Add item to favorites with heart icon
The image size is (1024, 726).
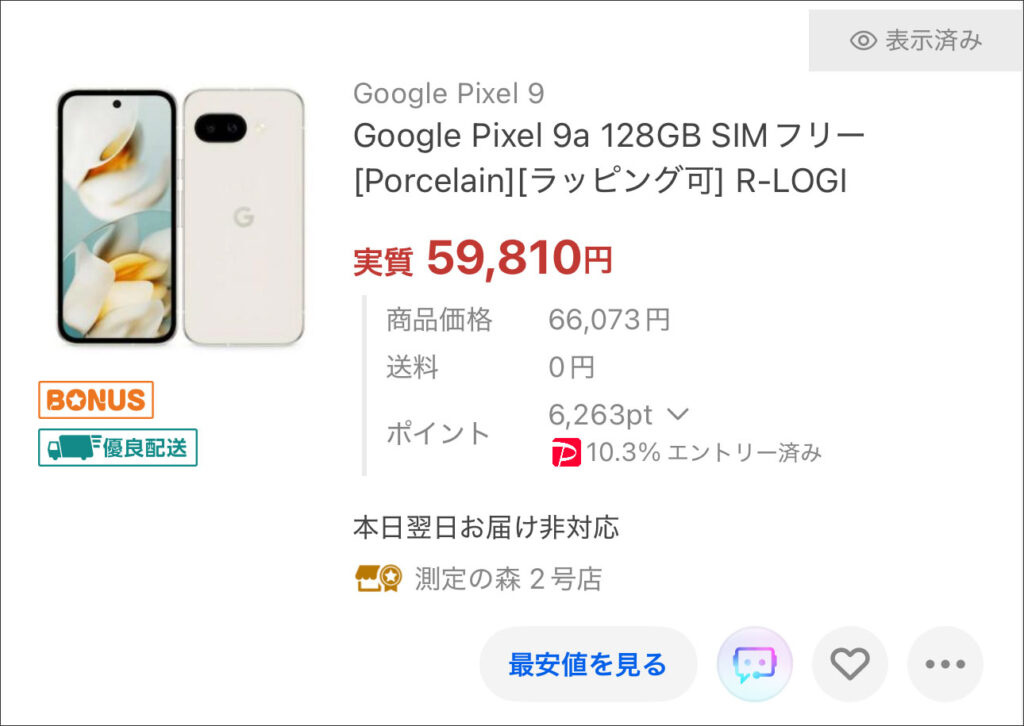pyautogui.click(x=850, y=664)
